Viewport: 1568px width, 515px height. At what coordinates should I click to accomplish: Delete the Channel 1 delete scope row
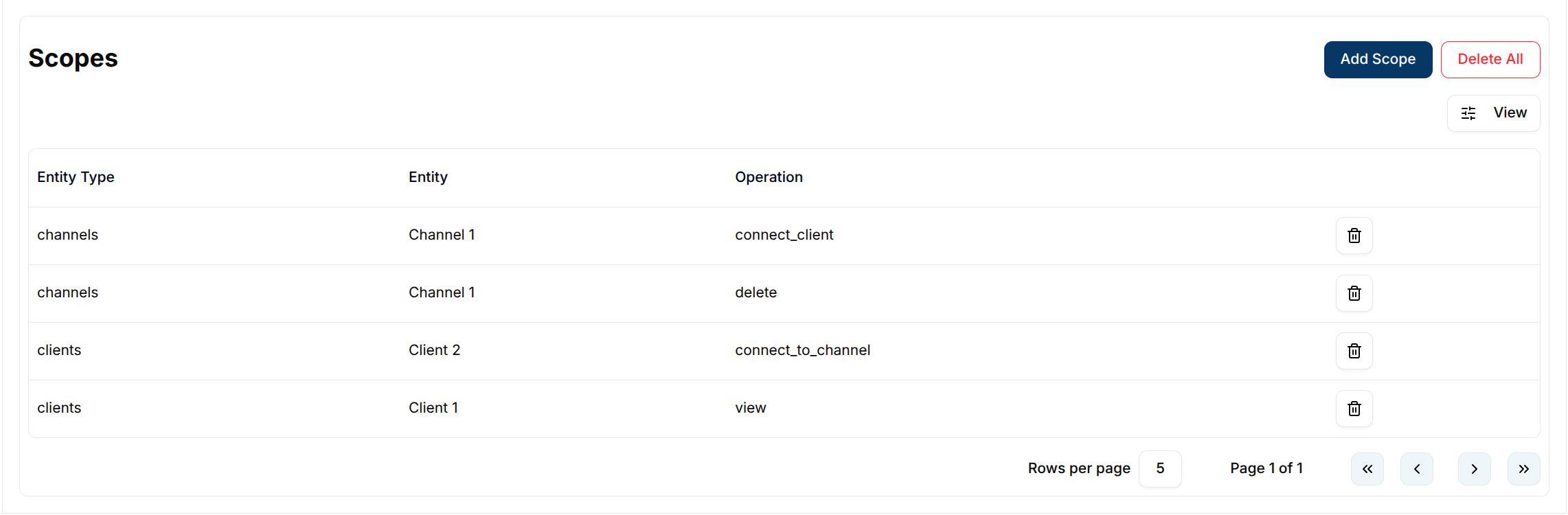1354,293
